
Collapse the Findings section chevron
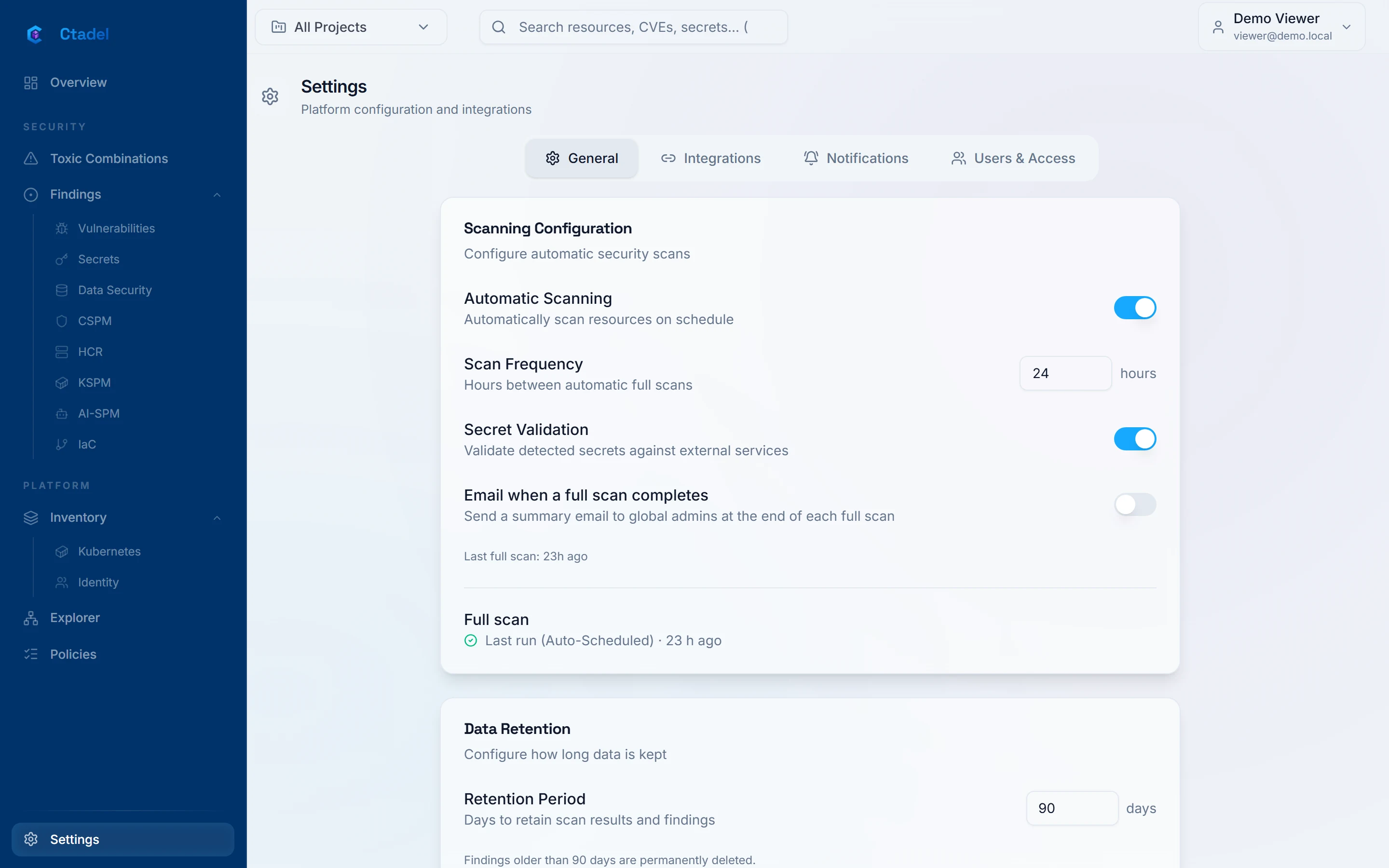217,195
